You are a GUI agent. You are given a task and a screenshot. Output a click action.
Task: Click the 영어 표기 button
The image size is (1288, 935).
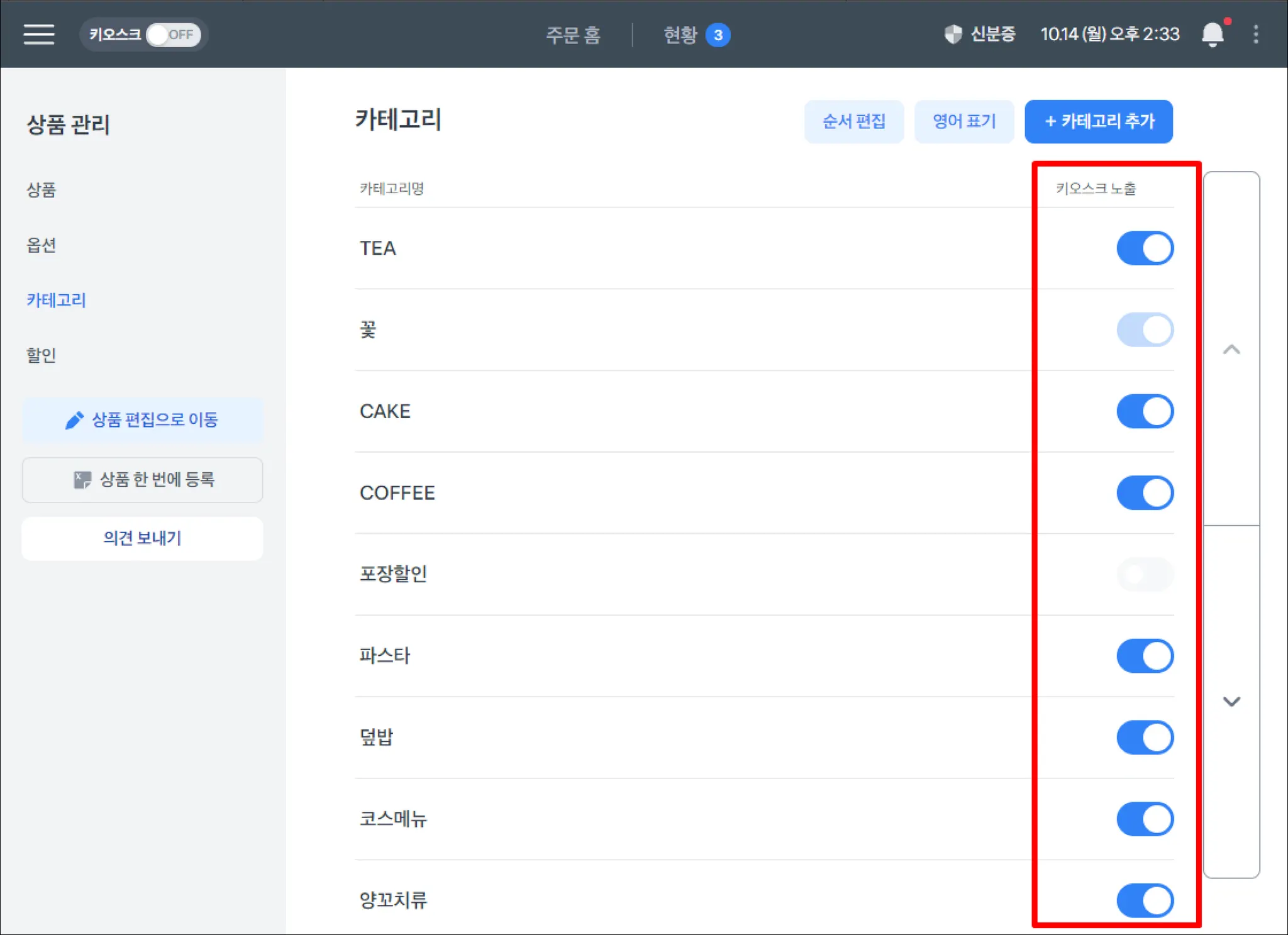point(963,121)
